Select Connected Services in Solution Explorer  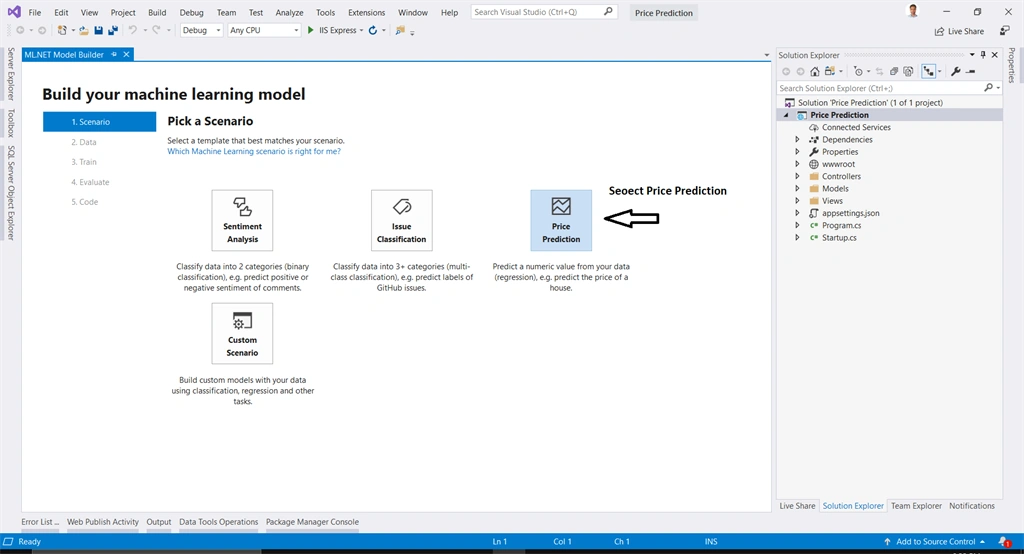(856, 127)
